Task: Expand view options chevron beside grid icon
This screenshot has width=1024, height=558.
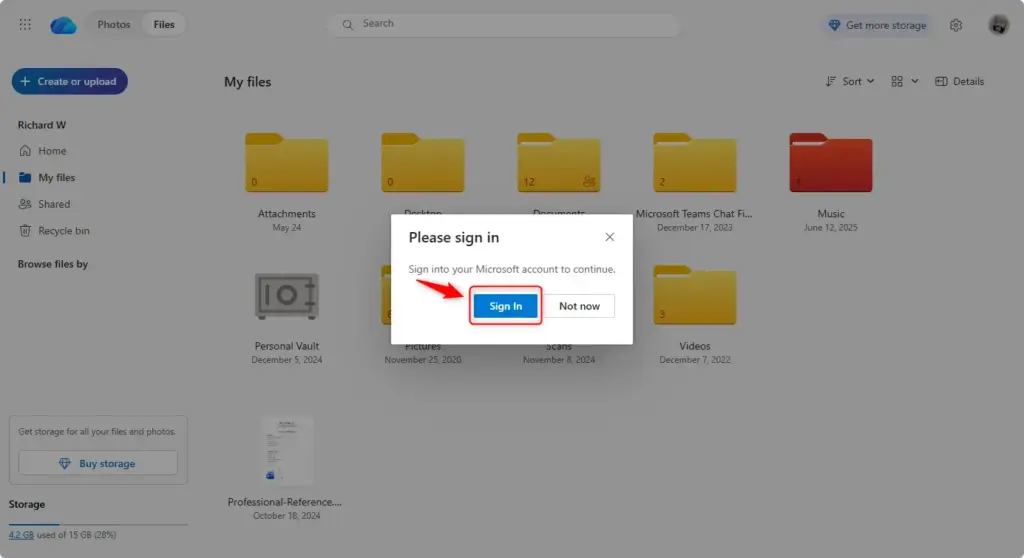Action: (x=914, y=81)
